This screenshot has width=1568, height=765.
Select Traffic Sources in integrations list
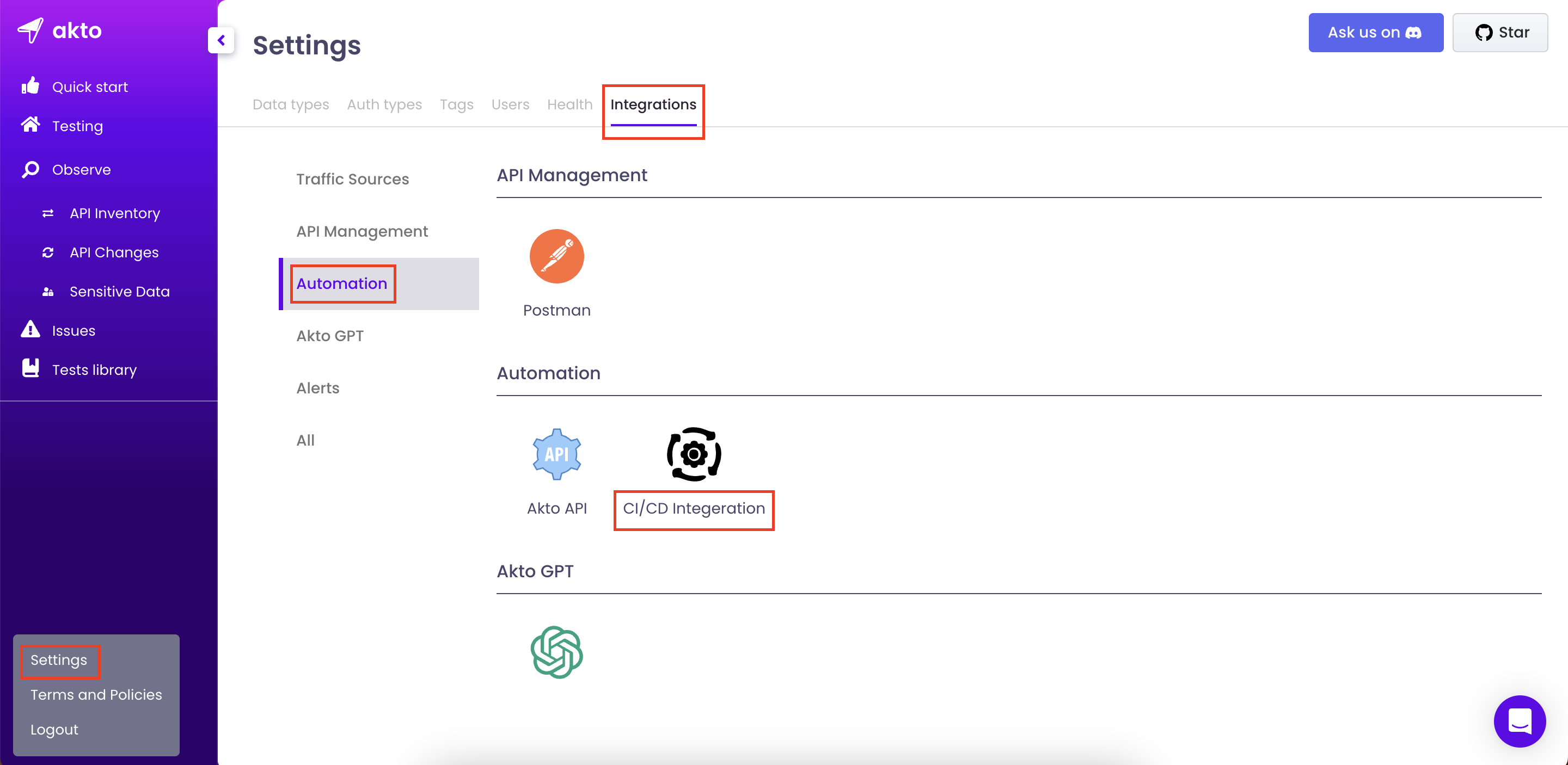tap(352, 180)
